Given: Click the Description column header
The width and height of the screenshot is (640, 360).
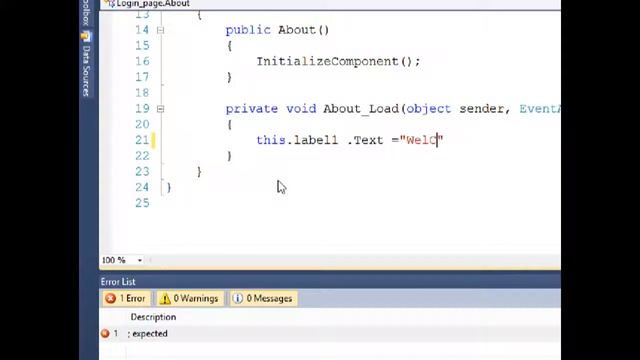Looking at the screenshot, I should pyautogui.click(x=153, y=317).
